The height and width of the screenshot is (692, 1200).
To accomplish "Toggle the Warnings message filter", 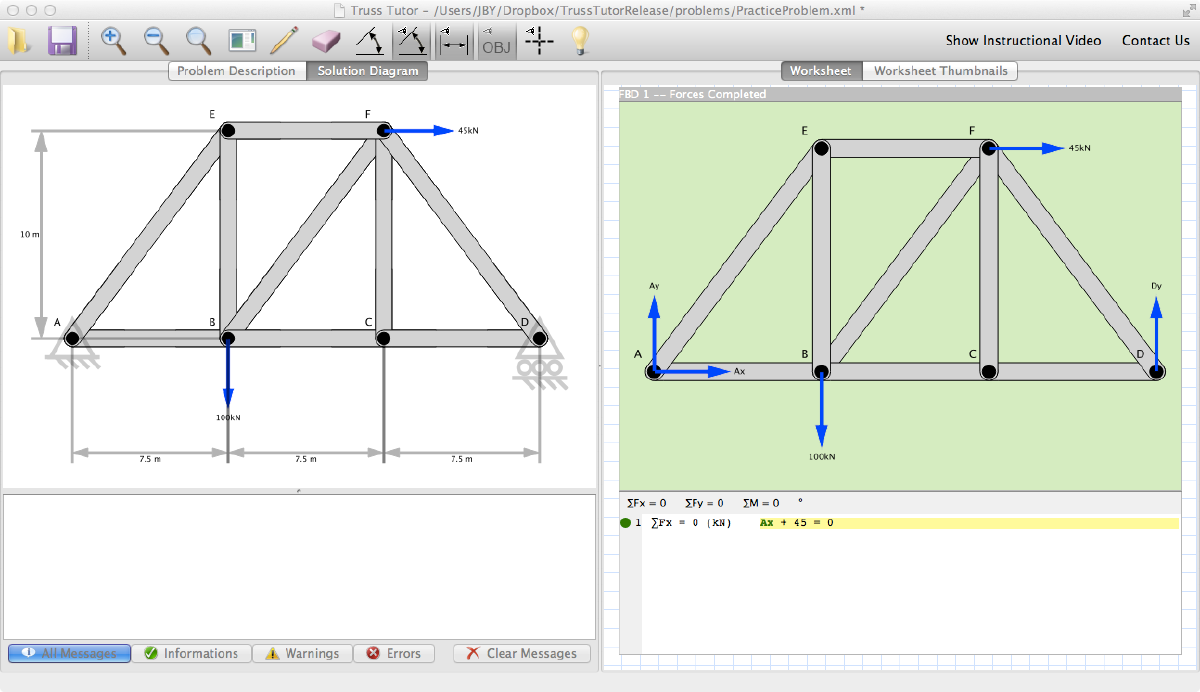I will pyautogui.click(x=302, y=653).
